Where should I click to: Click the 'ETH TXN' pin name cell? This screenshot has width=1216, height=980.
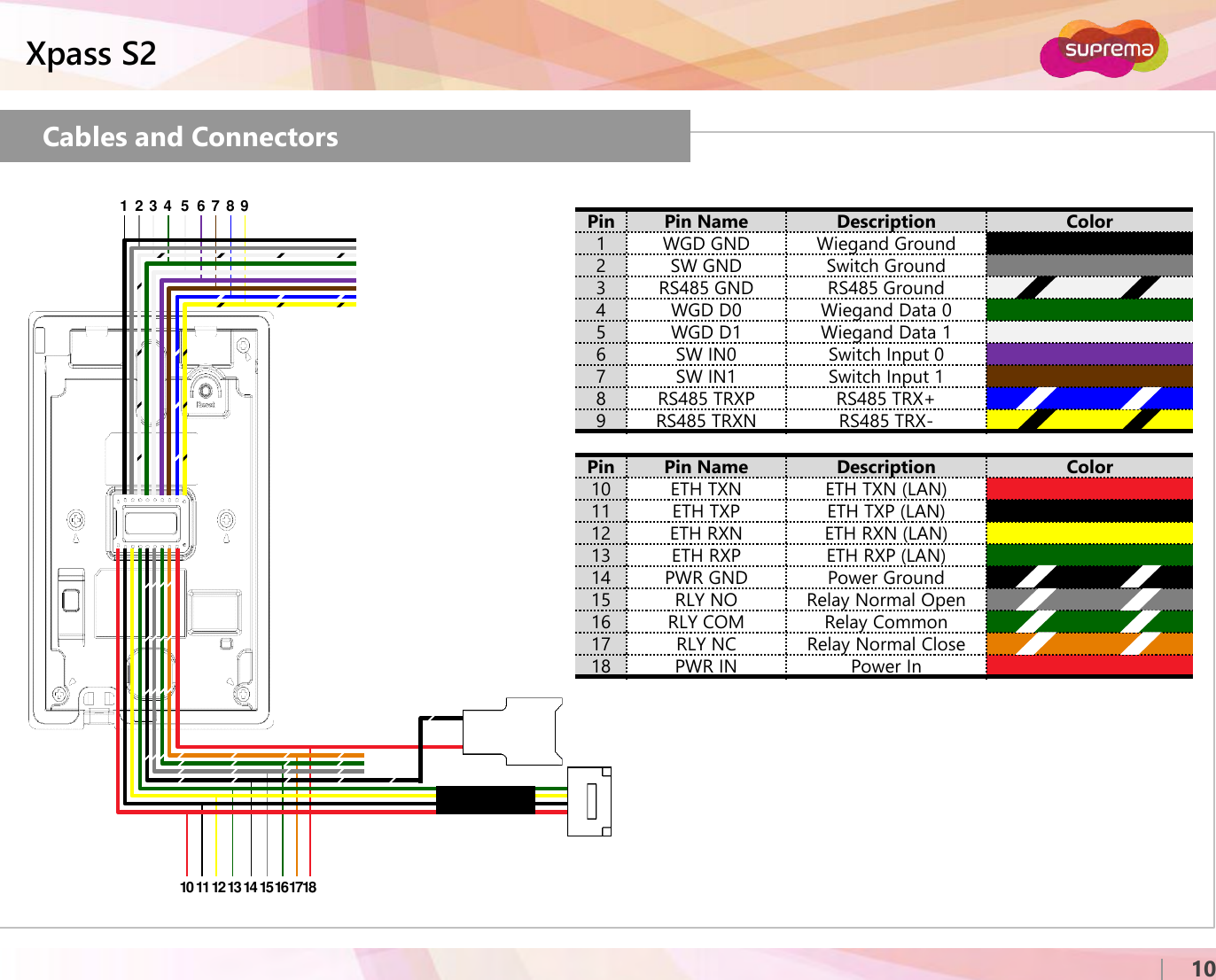point(706,489)
